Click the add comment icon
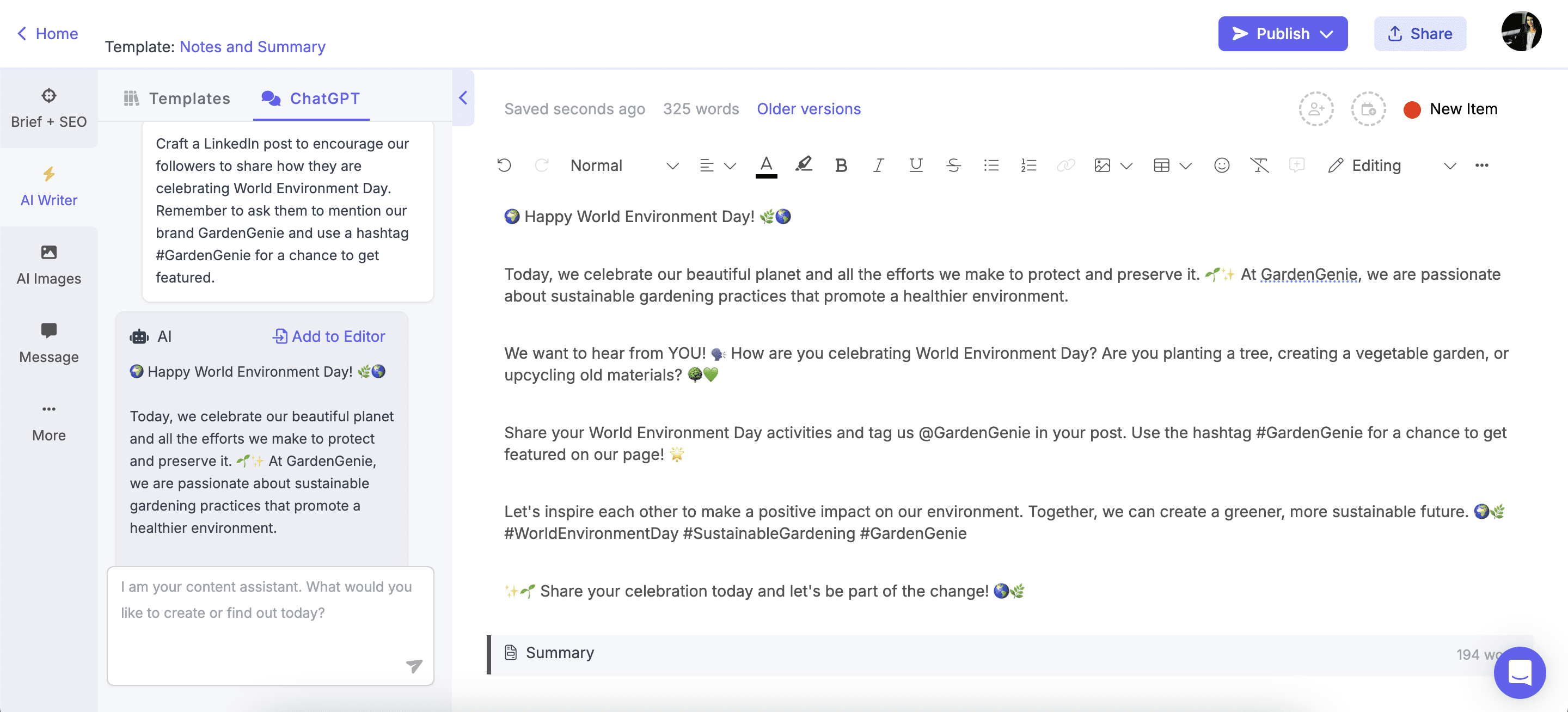 [1296, 165]
